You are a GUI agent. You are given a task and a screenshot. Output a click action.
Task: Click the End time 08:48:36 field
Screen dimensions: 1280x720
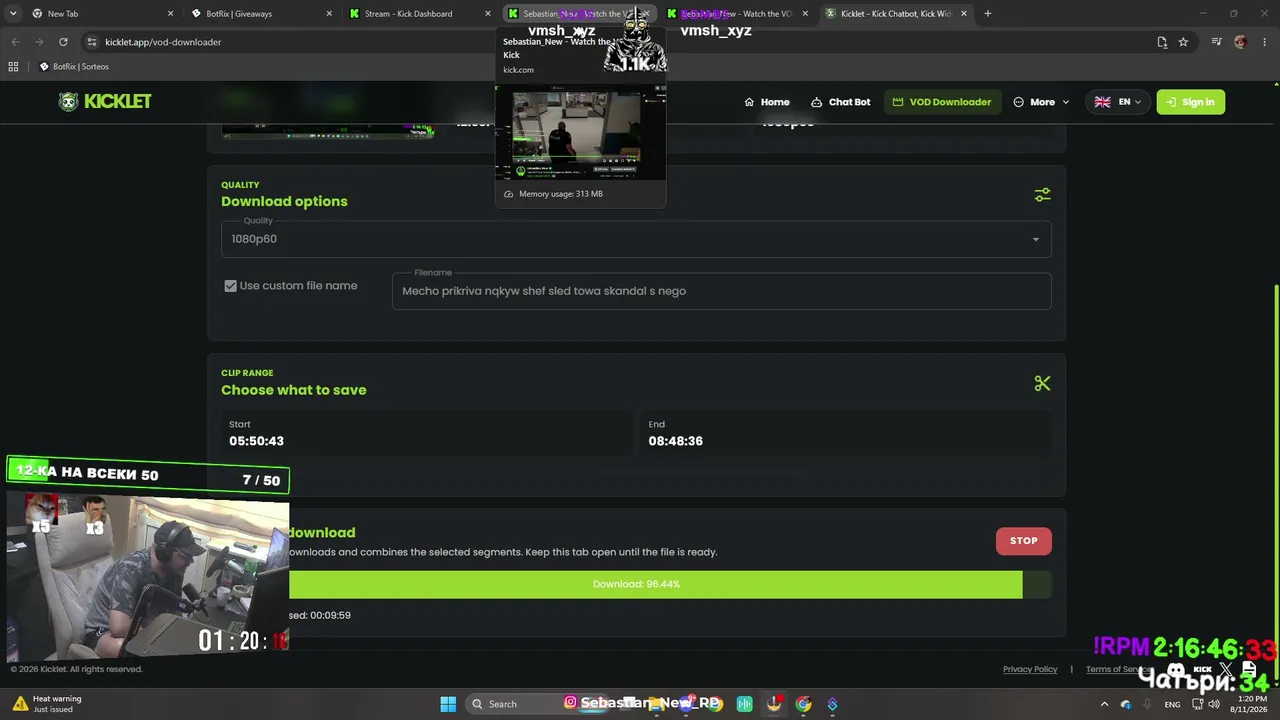coord(846,433)
